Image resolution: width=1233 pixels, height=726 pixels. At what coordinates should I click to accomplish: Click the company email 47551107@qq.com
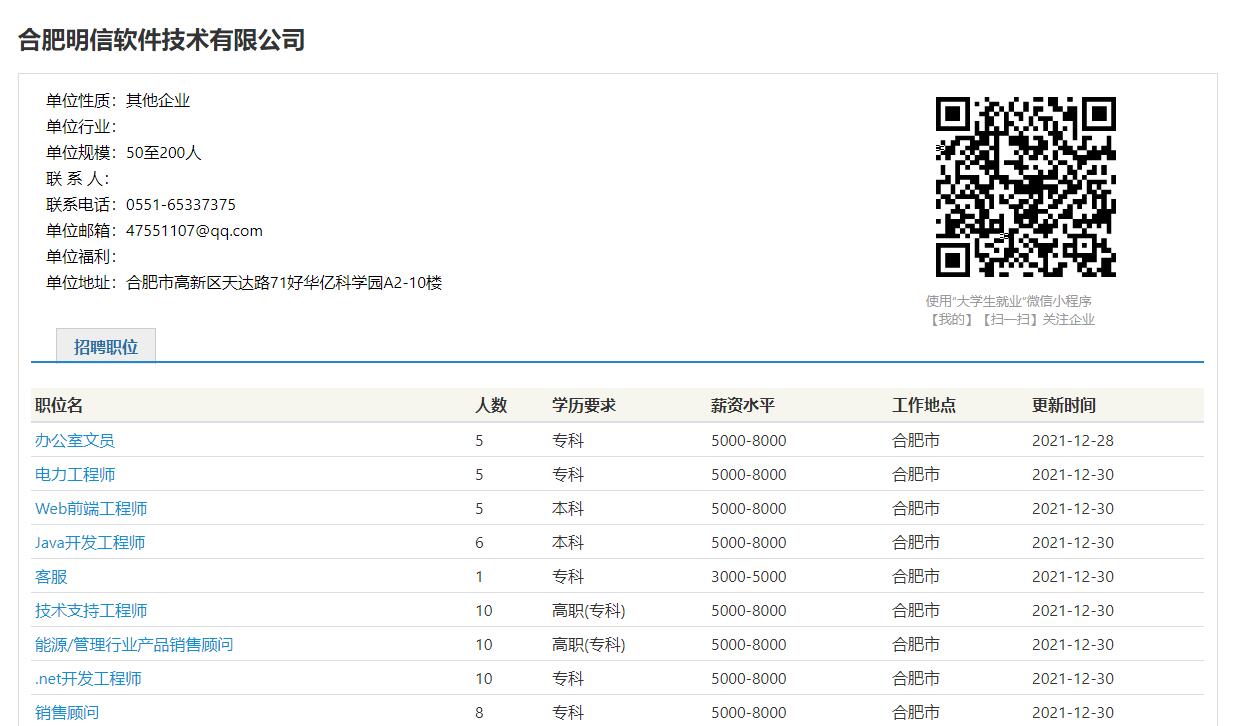[194, 230]
